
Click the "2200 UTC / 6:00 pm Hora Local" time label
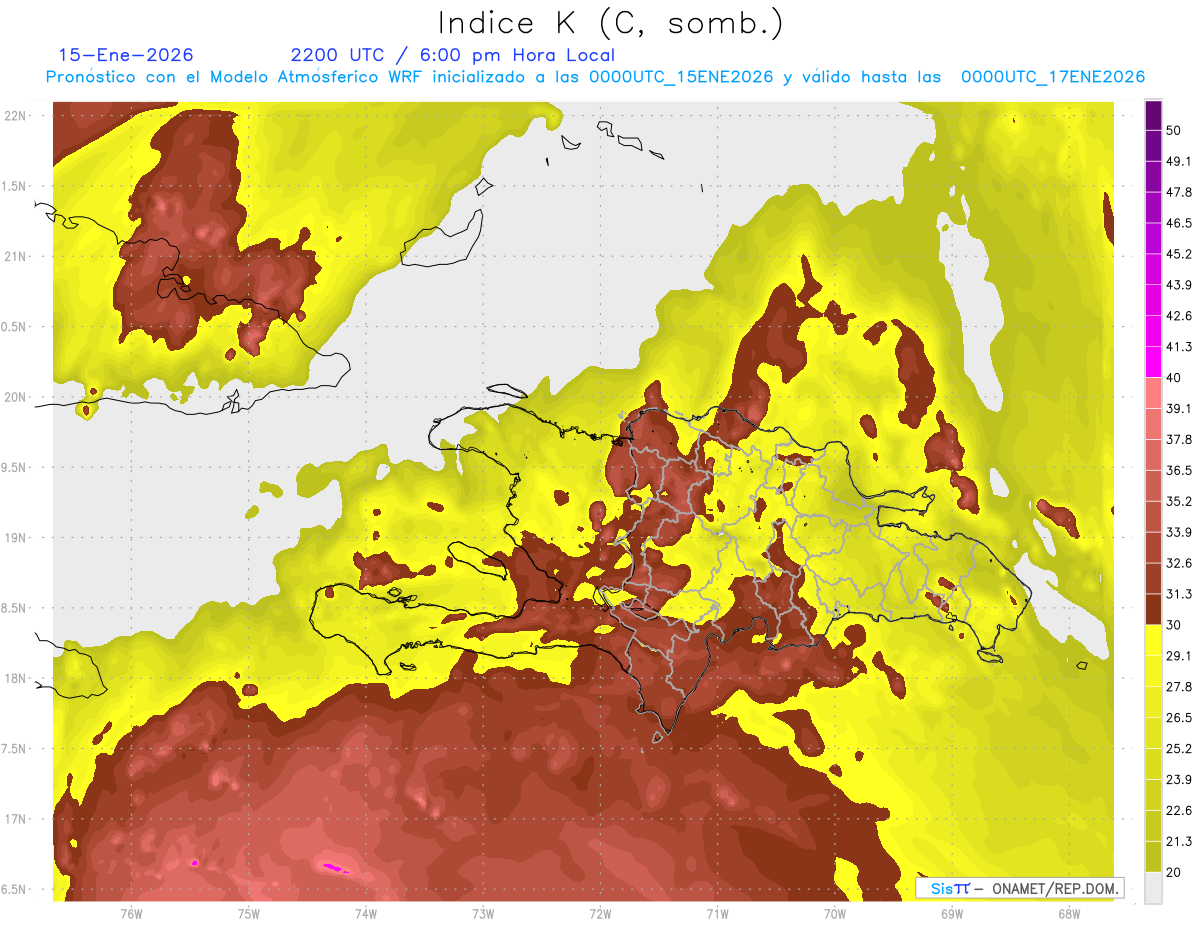click(453, 55)
